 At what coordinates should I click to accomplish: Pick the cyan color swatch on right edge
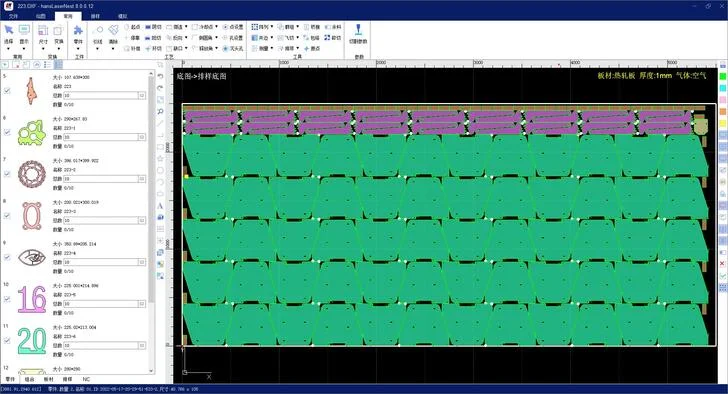(x=723, y=88)
